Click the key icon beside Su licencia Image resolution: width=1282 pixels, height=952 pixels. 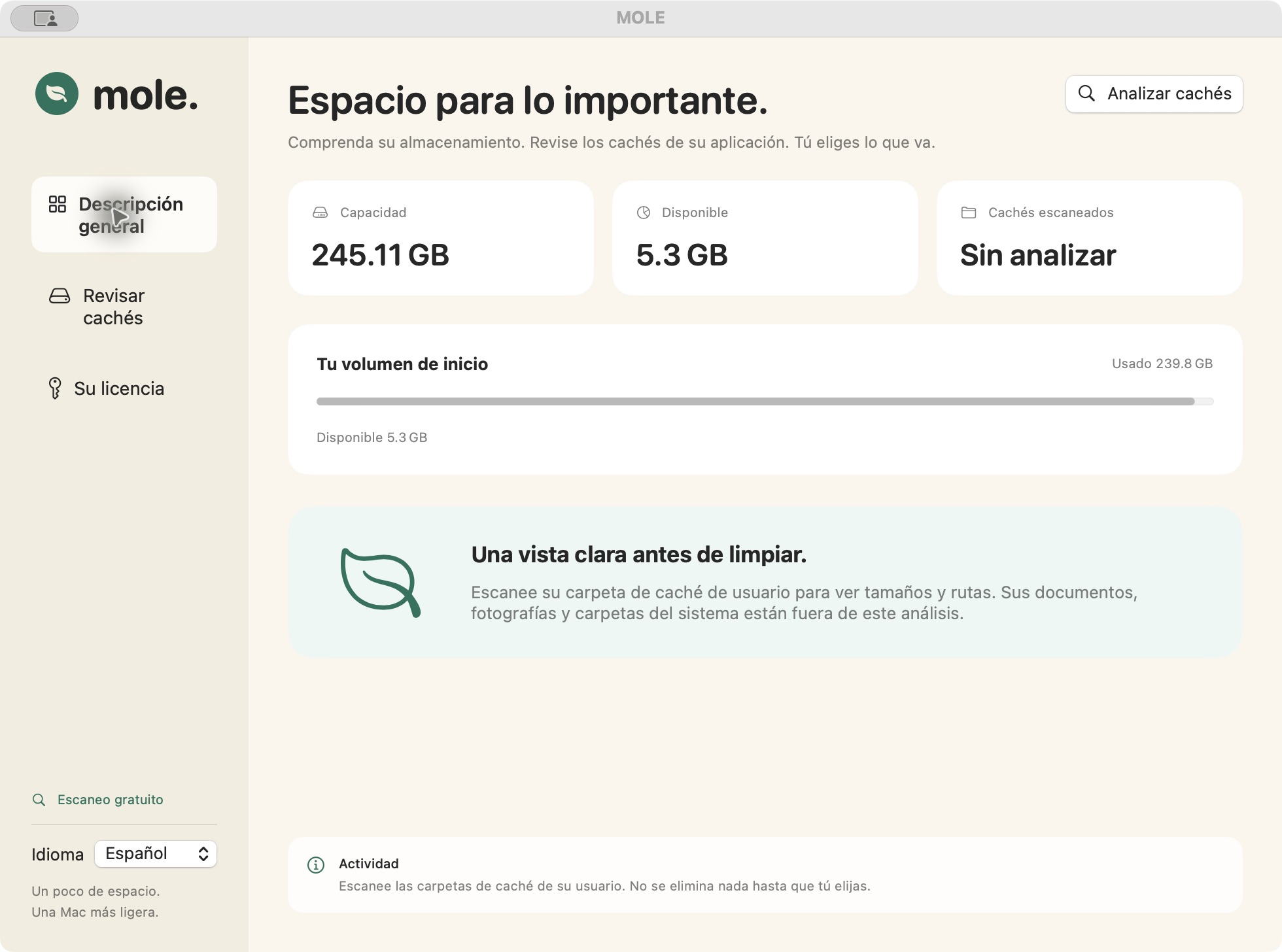click(55, 388)
